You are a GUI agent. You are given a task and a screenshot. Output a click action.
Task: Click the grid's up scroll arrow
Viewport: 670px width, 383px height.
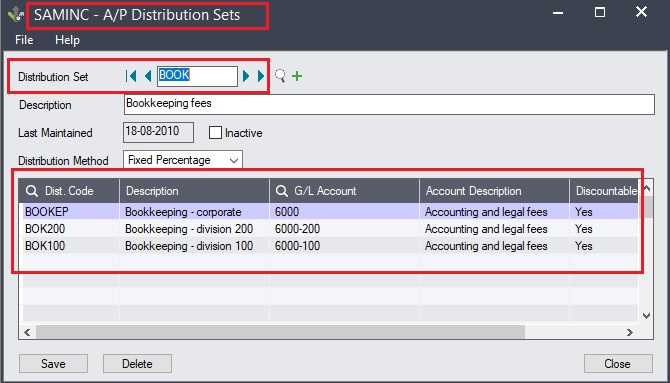646,189
